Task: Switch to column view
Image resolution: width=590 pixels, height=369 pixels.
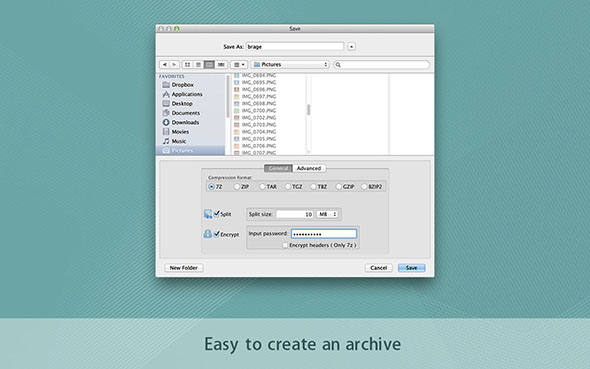Action: pos(209,65)
